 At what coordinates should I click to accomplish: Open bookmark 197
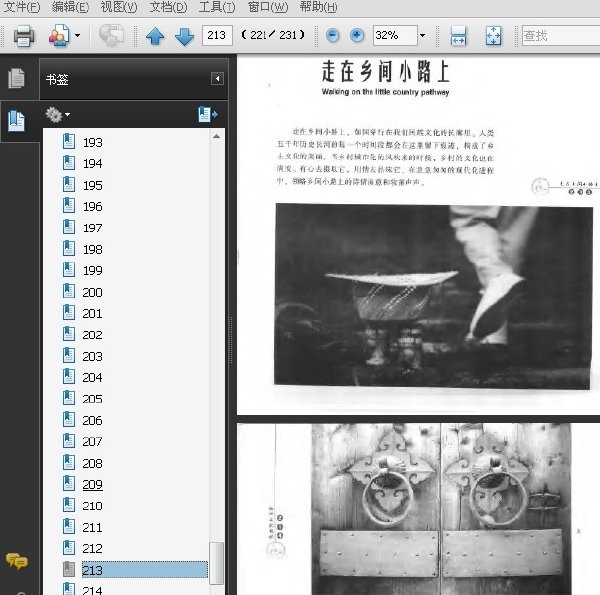(x=93, y=228)
